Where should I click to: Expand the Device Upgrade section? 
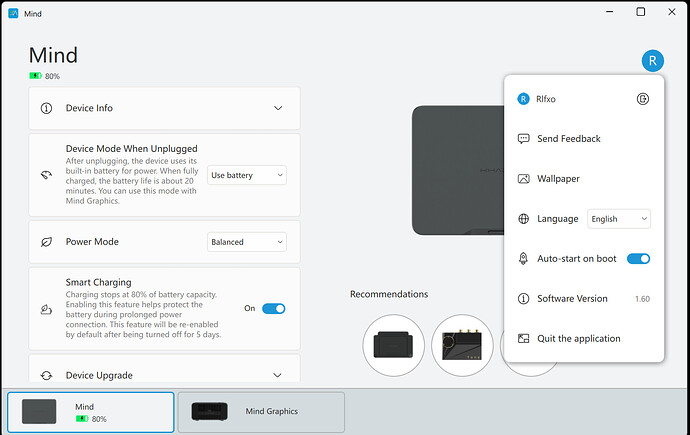(278, 375)
